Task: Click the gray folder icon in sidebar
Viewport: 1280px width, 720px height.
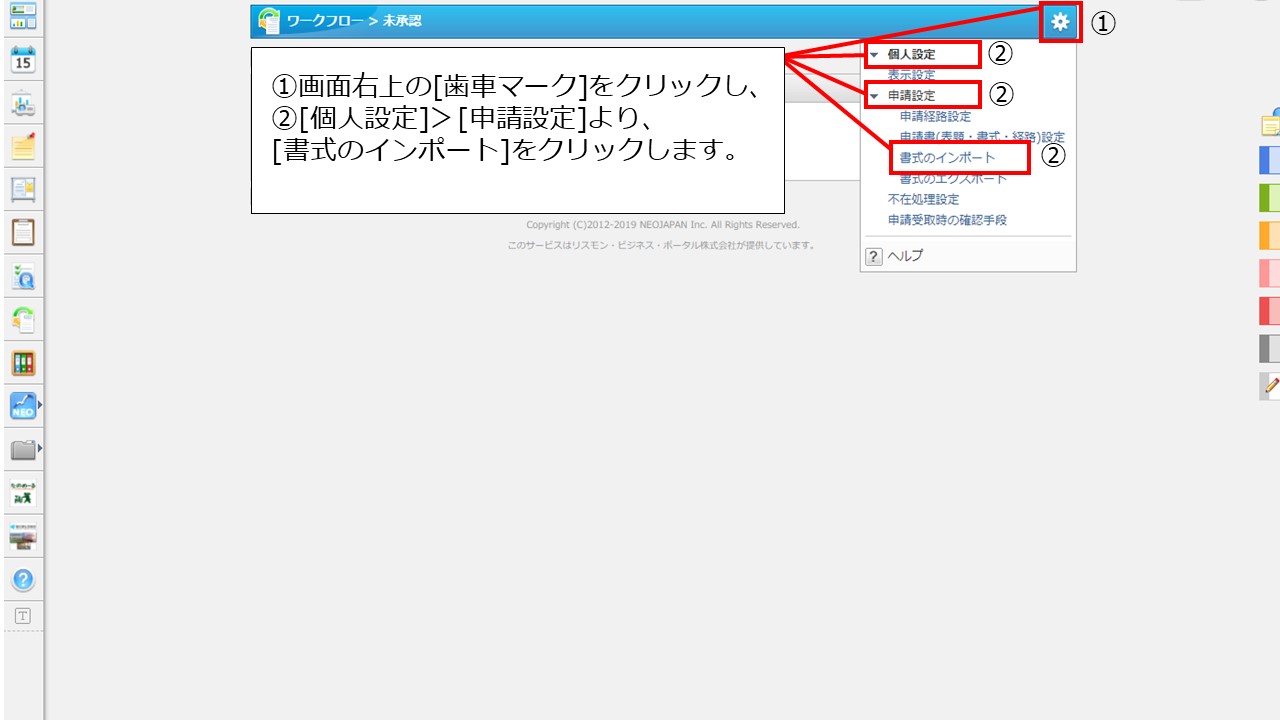Action: tap(22, 449)
